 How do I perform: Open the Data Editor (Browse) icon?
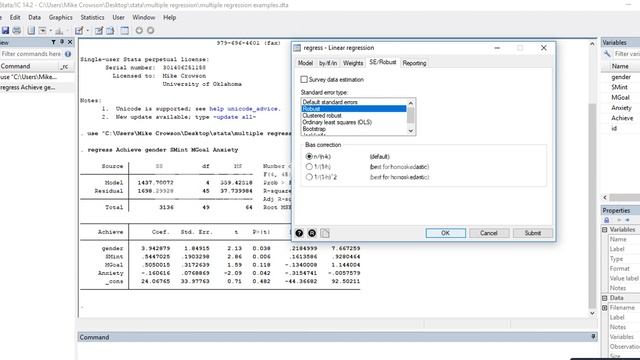coord(110,31)
